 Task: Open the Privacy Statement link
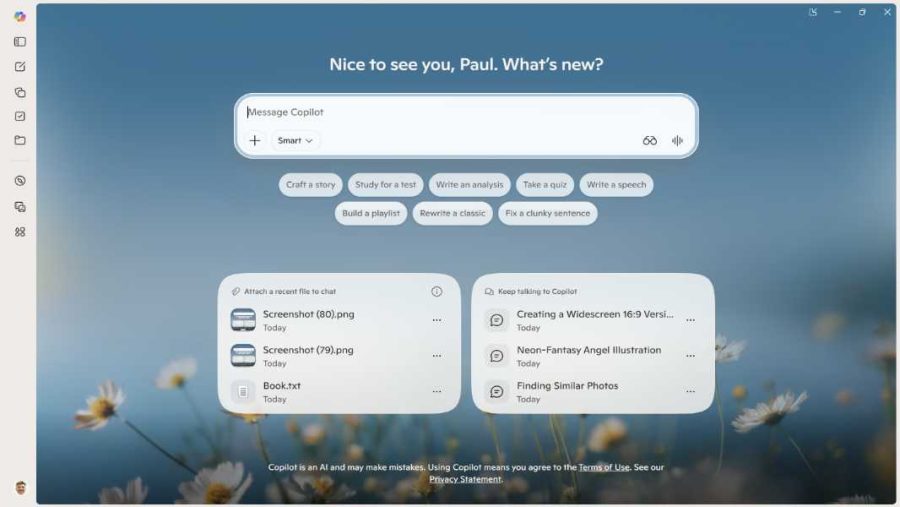tap(465, 479)
